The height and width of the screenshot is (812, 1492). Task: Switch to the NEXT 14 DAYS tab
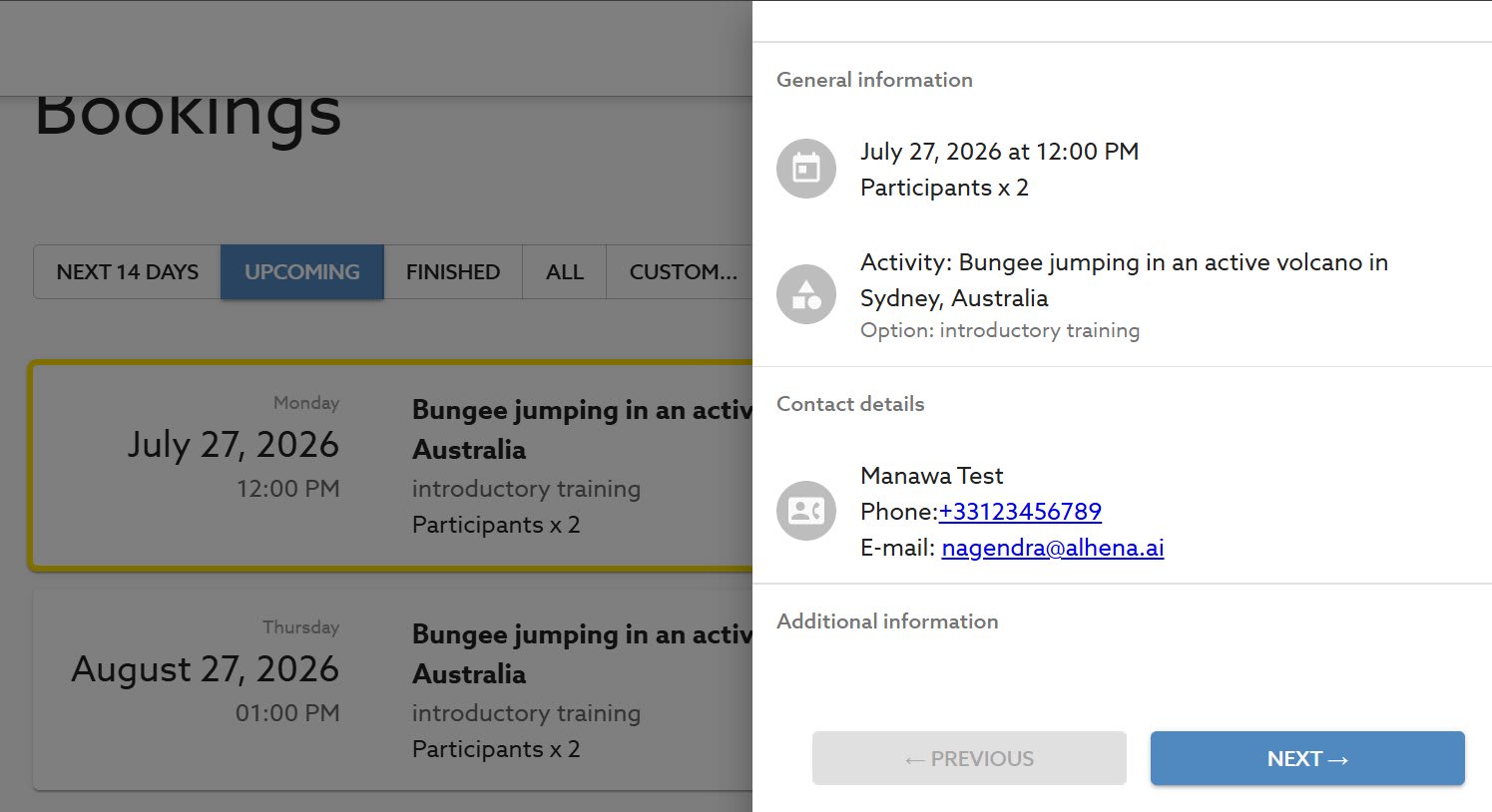128,271
